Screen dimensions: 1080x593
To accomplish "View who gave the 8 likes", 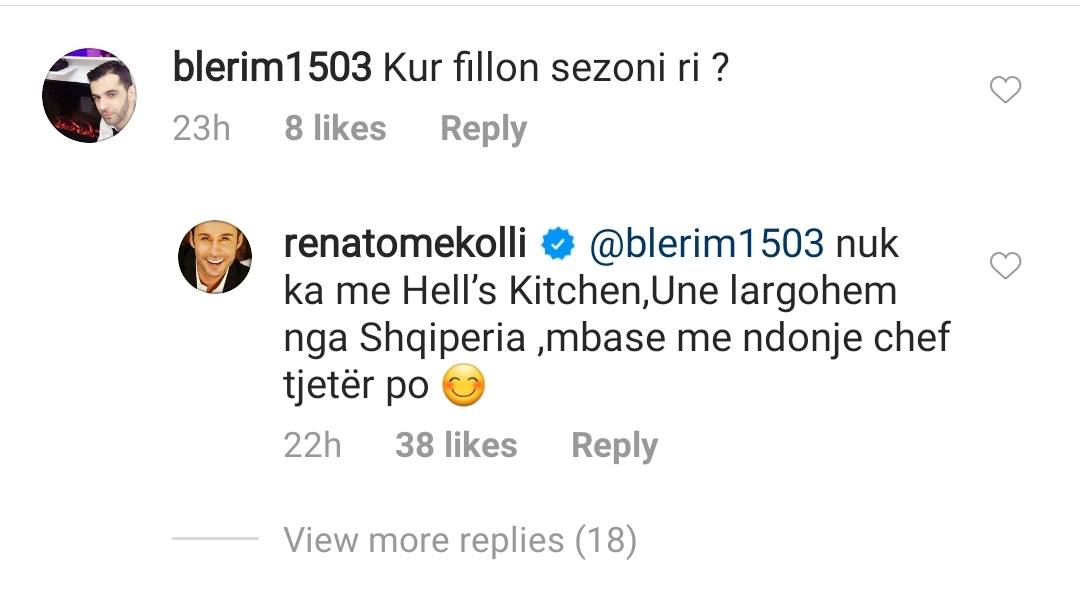I will pos(335,128).
